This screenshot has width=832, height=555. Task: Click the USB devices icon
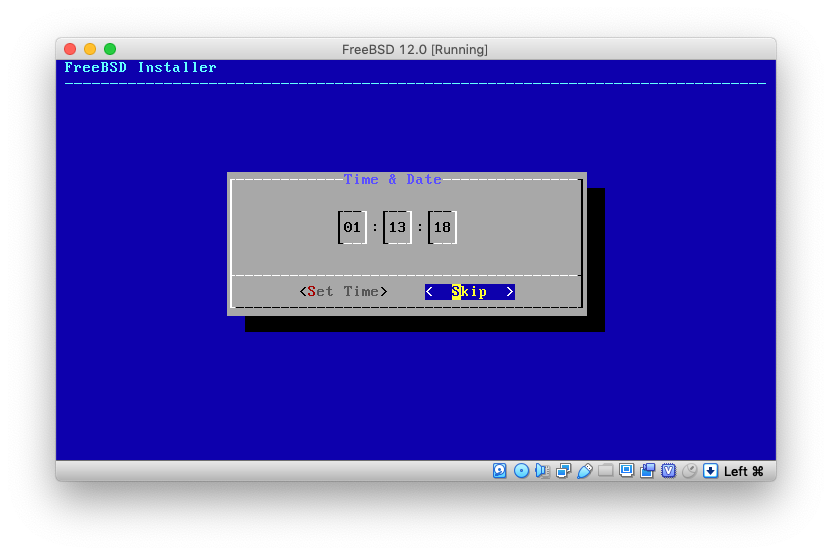(x=585, y=471)
